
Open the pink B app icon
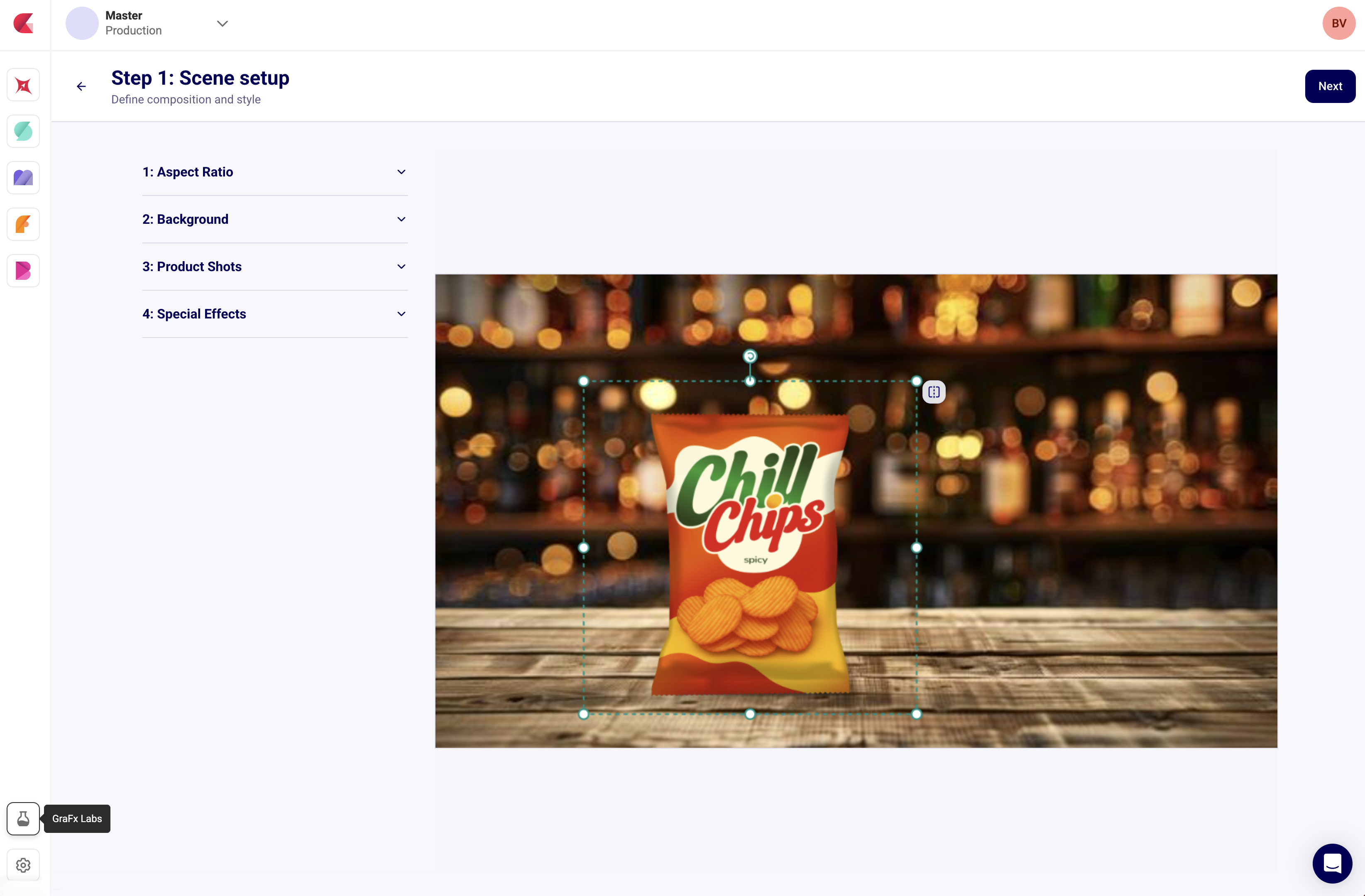23,271
